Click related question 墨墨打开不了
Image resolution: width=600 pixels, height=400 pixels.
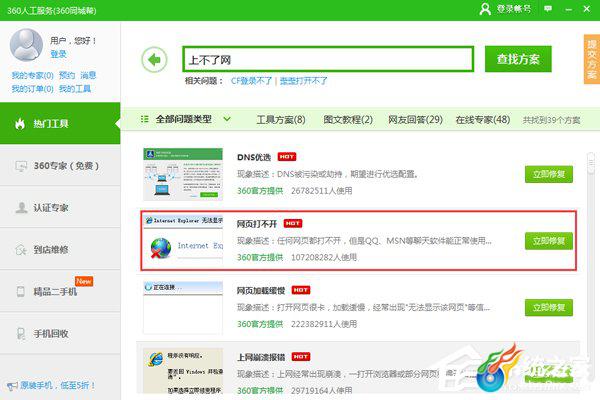(x=303, y=81)
